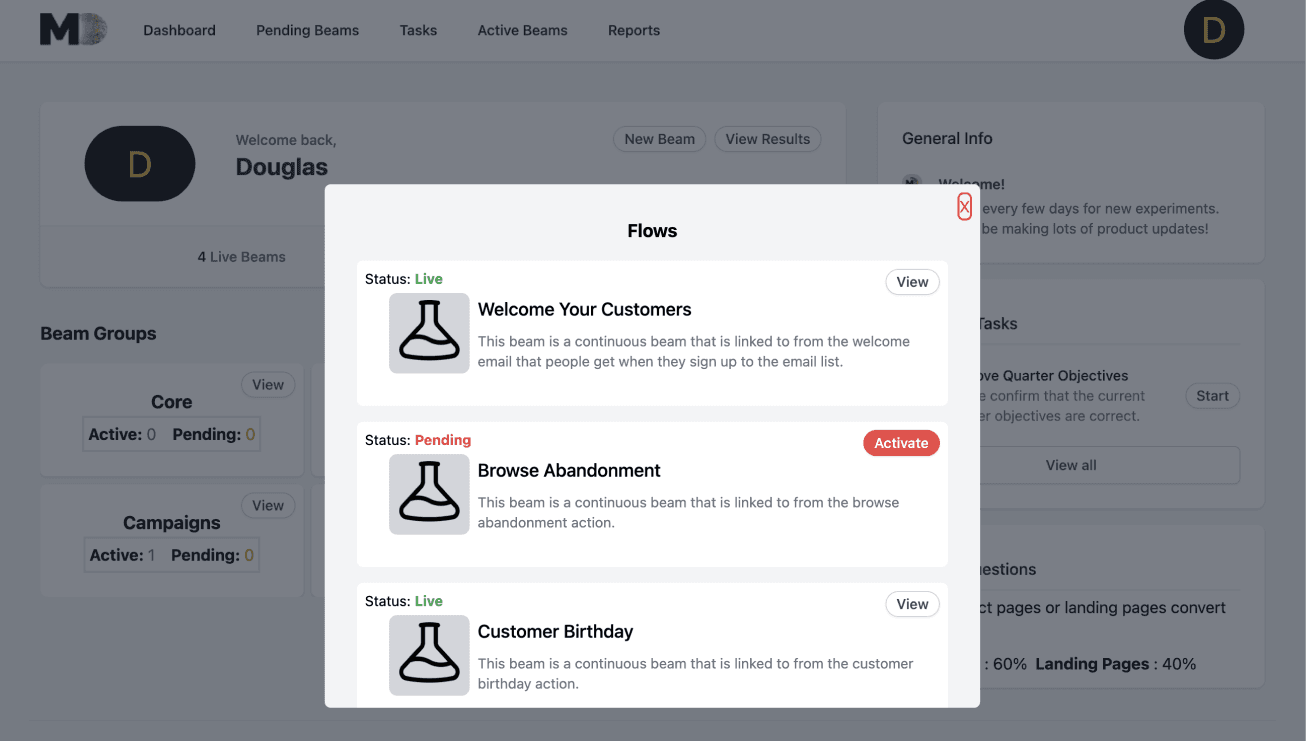View the Customer Birthday flow
This screenshot has width=1306, height=741.
pyautogui.click(x=912, y=604)
